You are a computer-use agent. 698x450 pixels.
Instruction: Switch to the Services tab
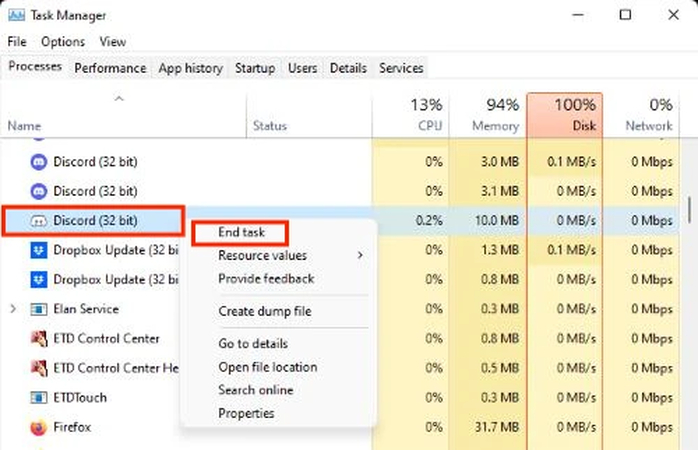[x=401, y=68]
